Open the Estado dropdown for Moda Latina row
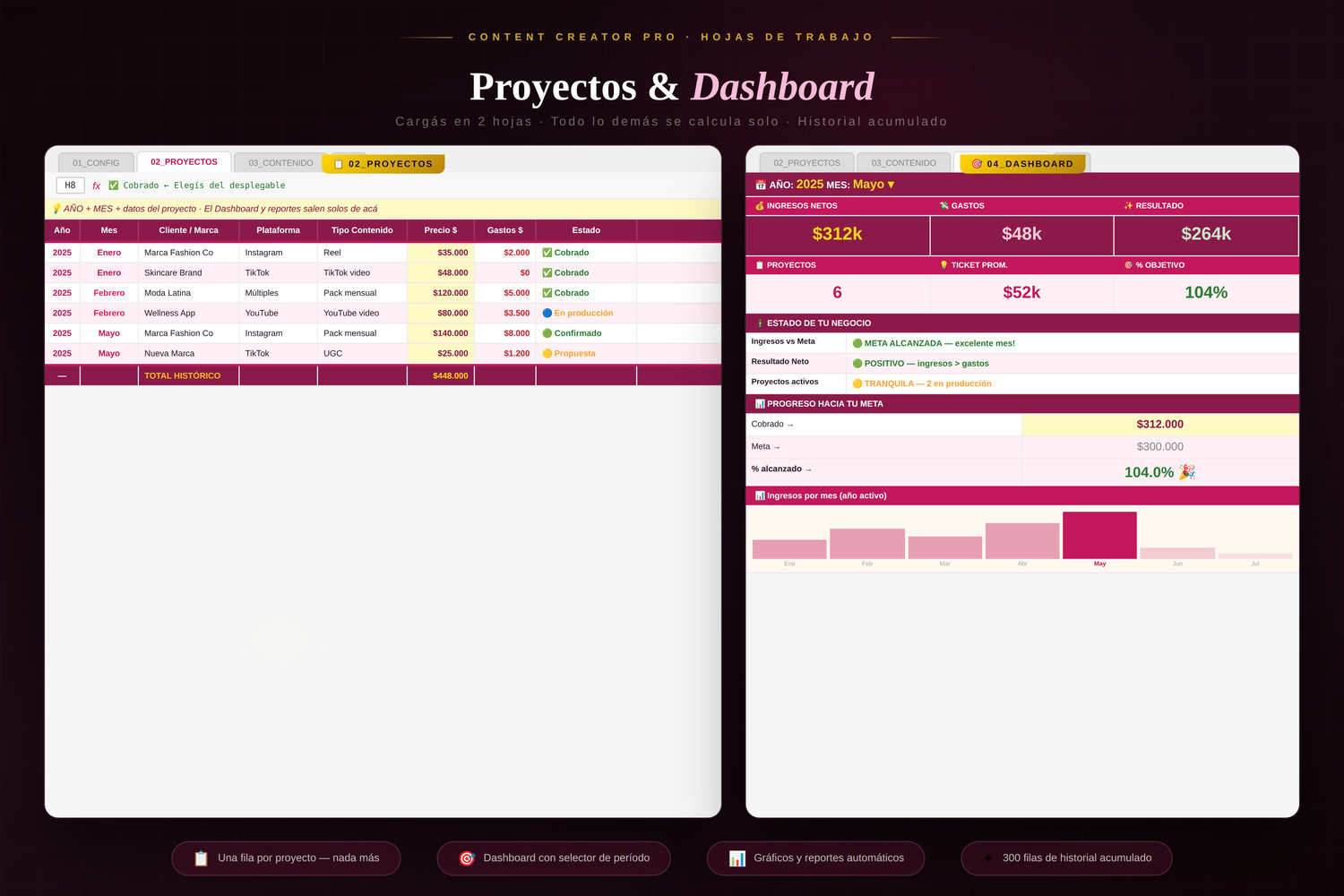Image resolution: width=1344 pixels, height=896 pixels. pyautogui.click(x=586, y=293)
